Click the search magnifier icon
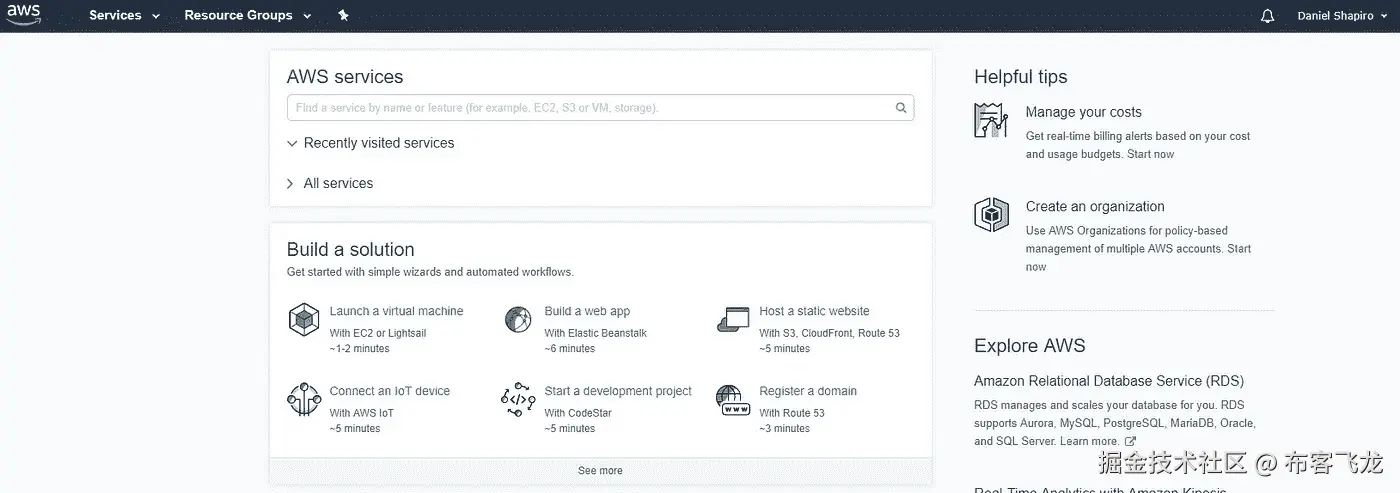This screenshot has width=1400, height=493. click(x=901, y=108)
